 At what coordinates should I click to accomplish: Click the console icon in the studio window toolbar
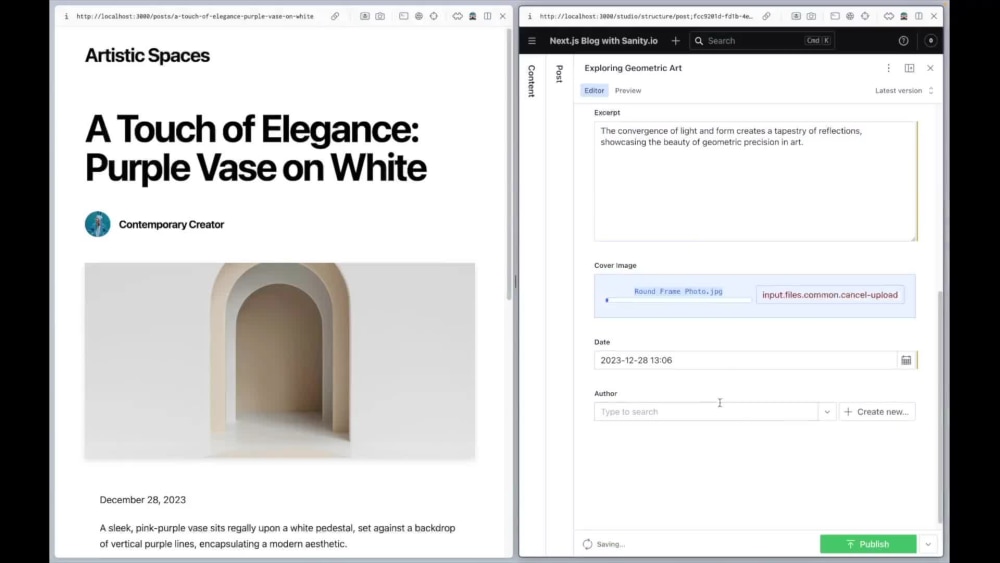click(835, 17)
